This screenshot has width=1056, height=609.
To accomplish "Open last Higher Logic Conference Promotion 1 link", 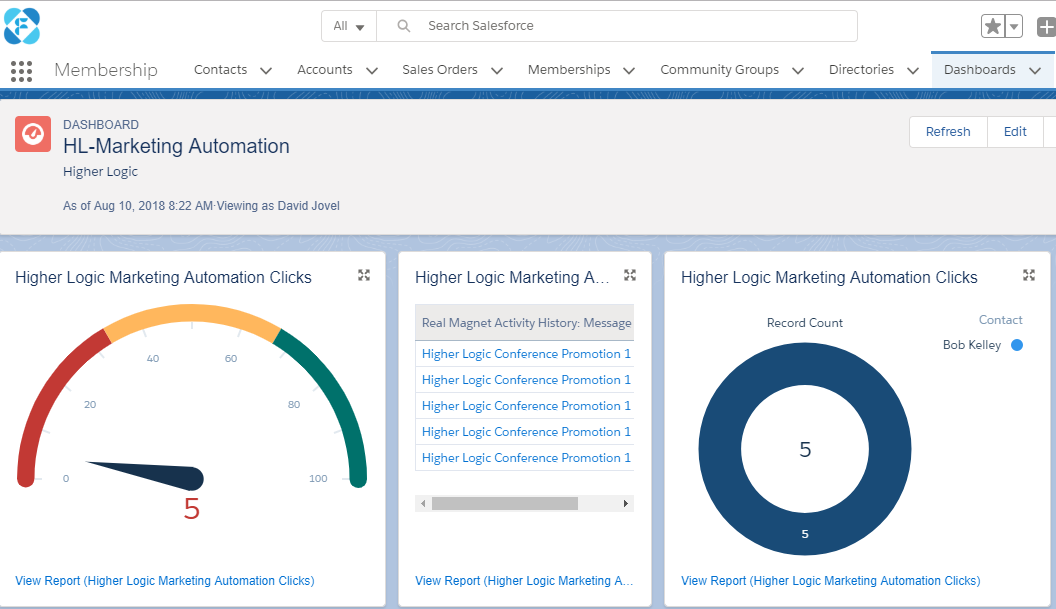I will pos(526,457).
